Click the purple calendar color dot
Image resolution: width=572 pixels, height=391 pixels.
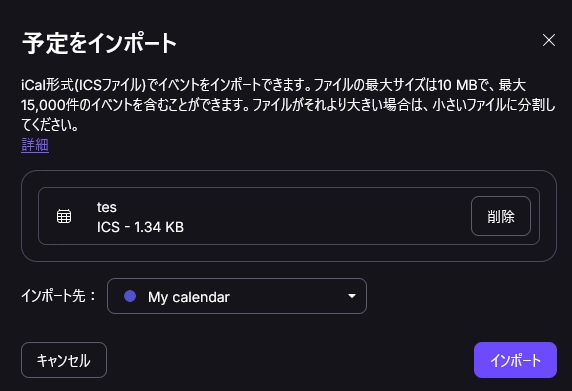130,296
